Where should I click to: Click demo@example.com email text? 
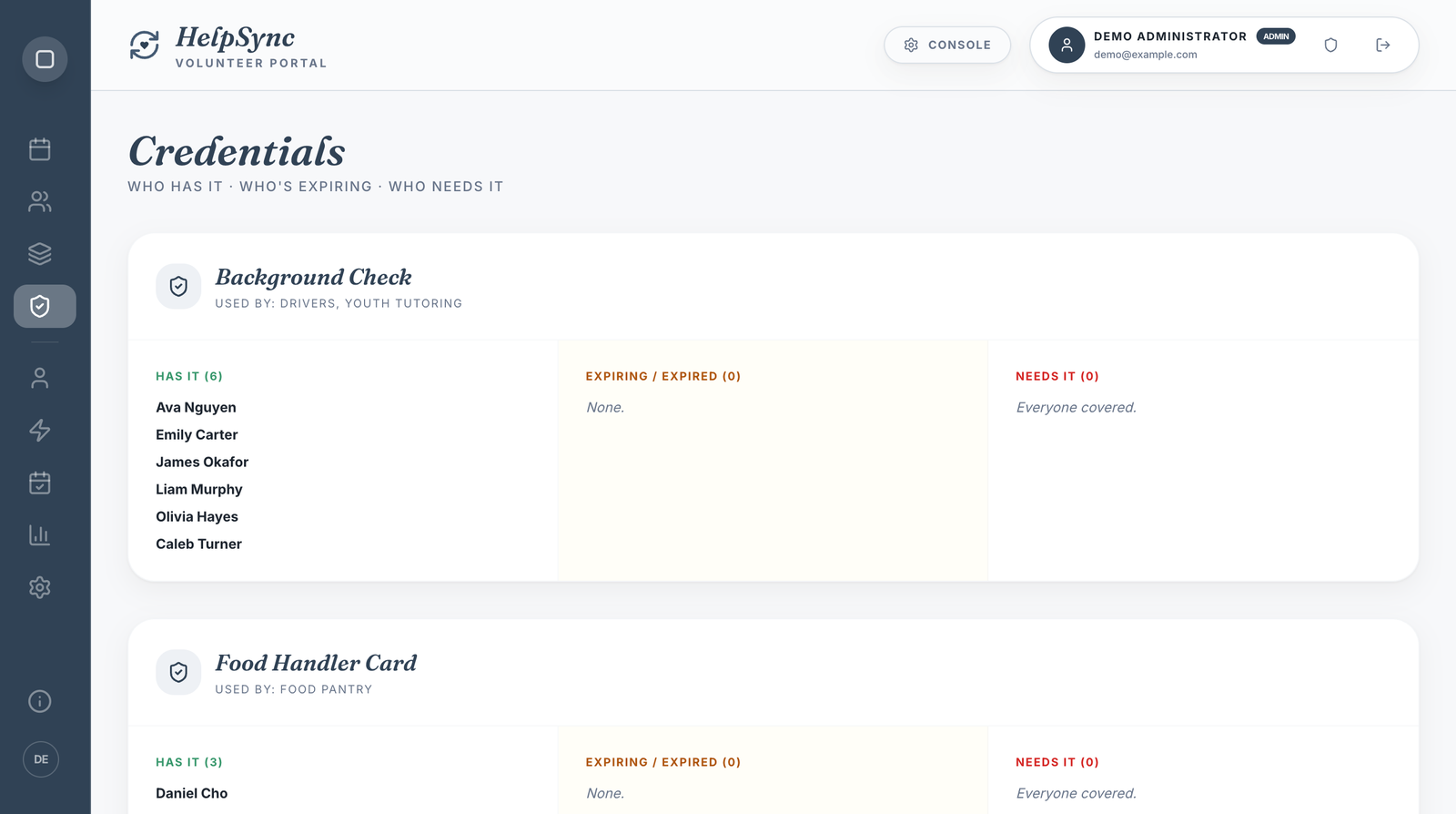pos(1146,55)
